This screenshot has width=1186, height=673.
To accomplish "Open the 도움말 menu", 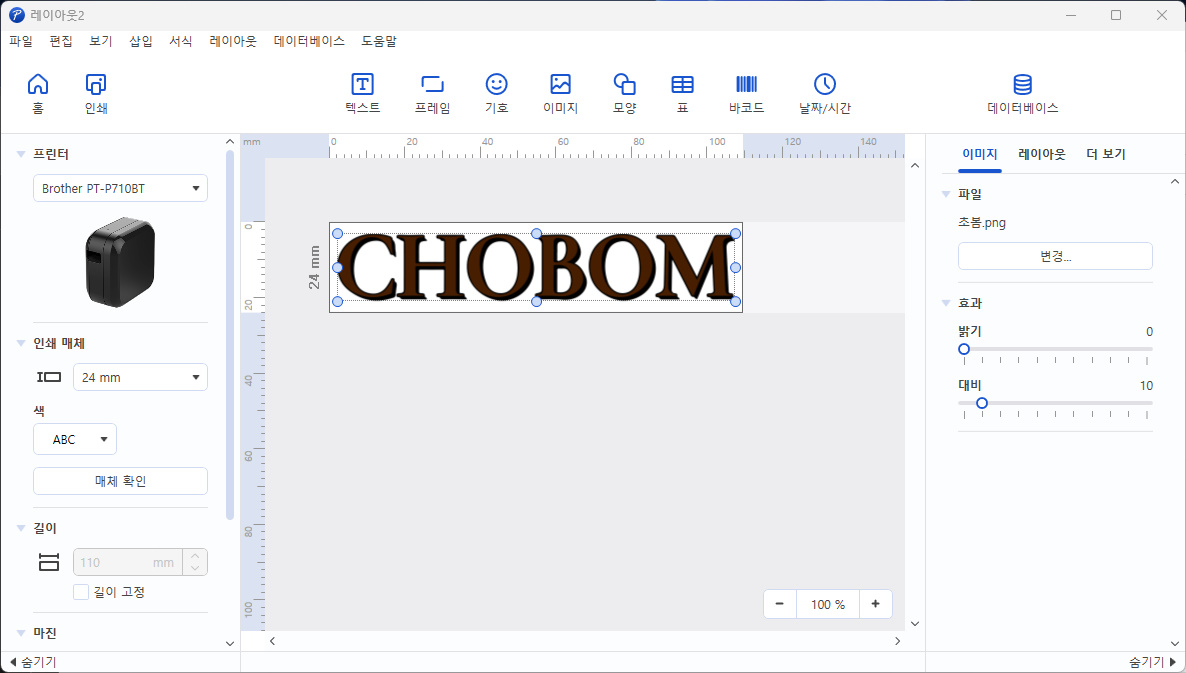I will (x=379, y=41).
